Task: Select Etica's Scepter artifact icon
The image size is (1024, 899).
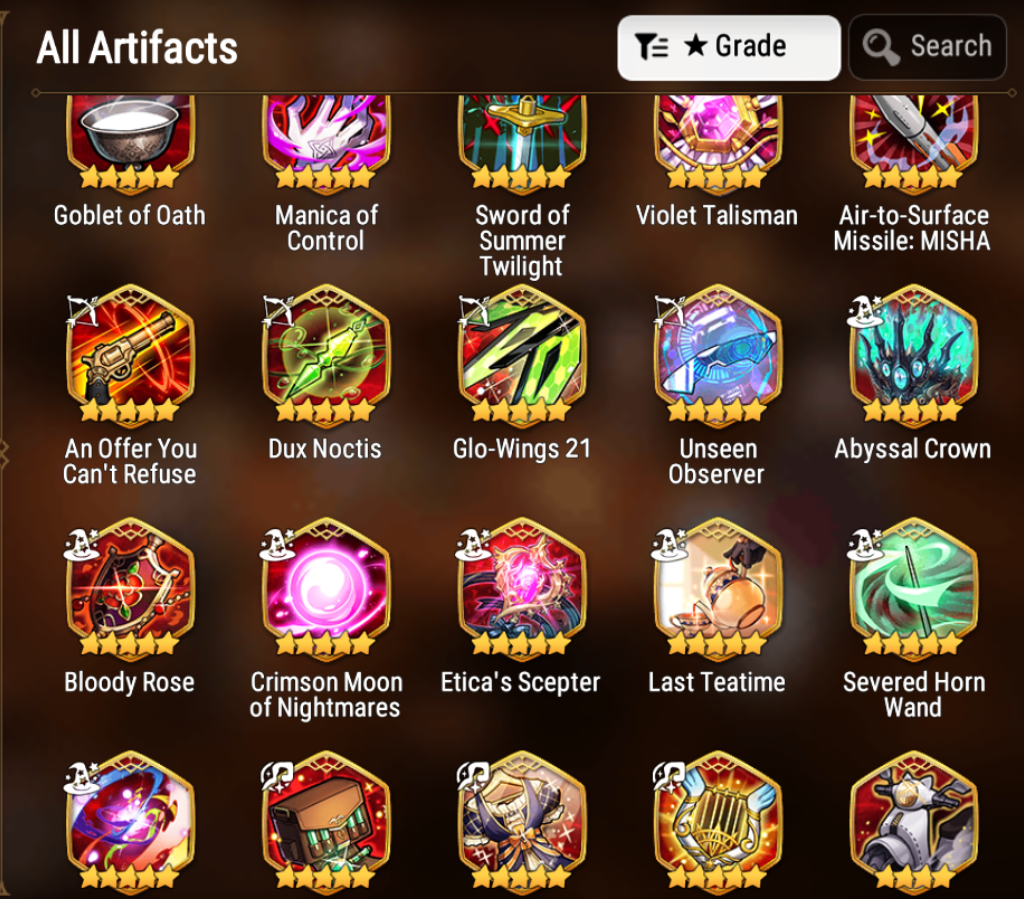Action: pyautogui.click(x=522, y=589)
